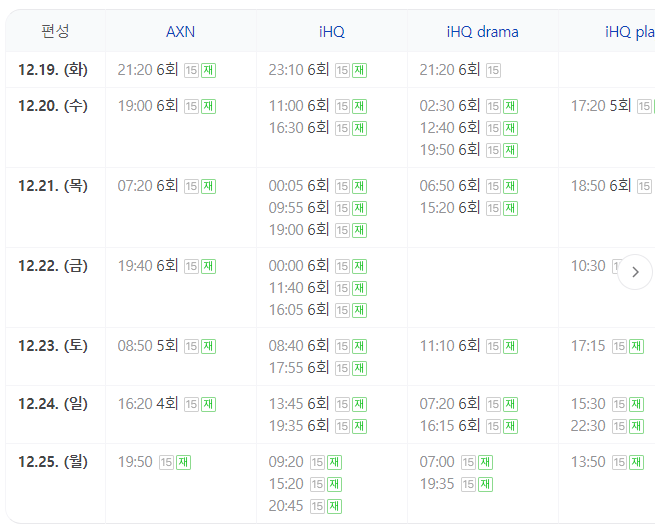Click AXN 19:00 6회 on 12.20

tap(167, 106)
